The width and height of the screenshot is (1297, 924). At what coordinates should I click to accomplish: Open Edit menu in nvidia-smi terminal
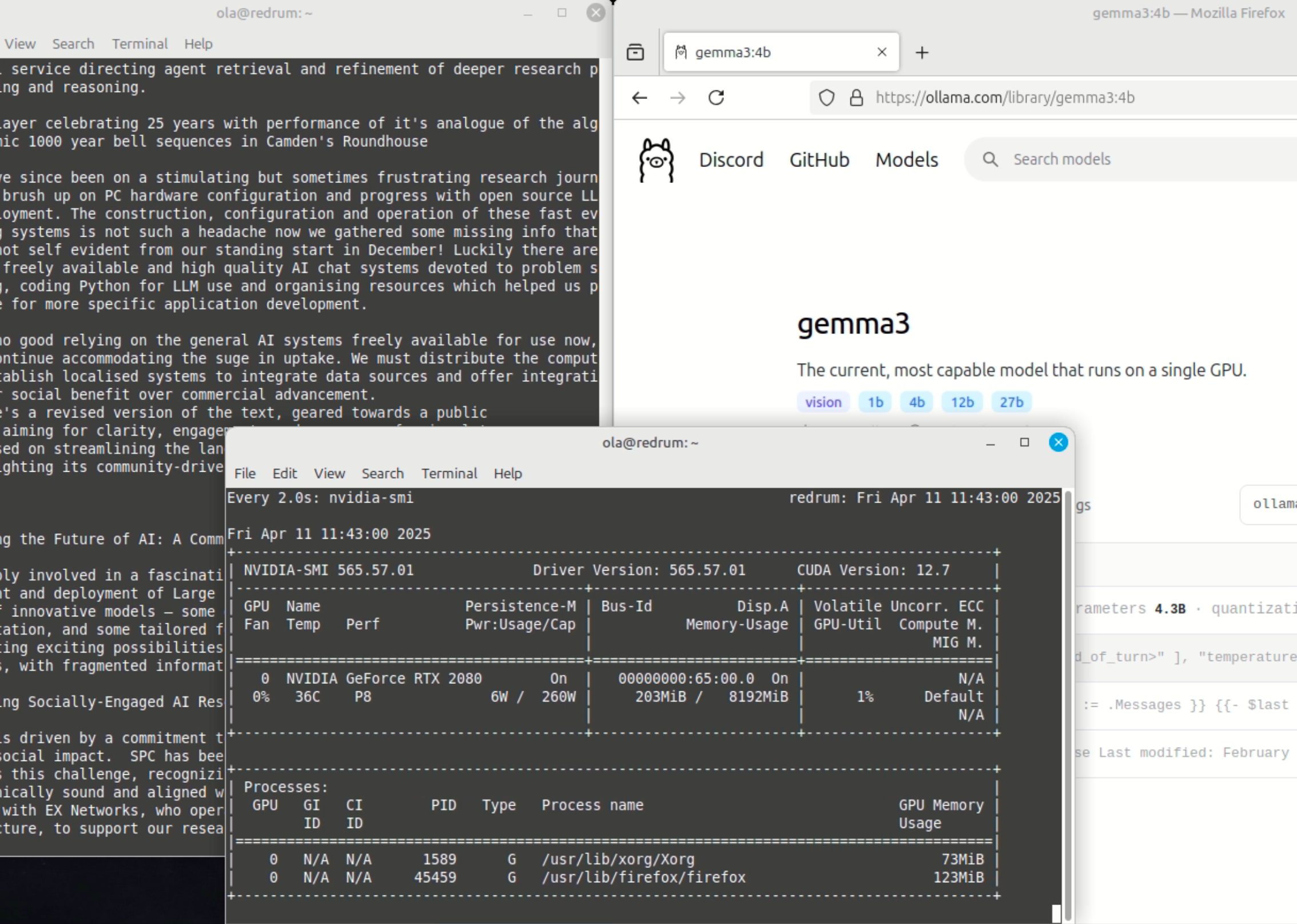285,473
